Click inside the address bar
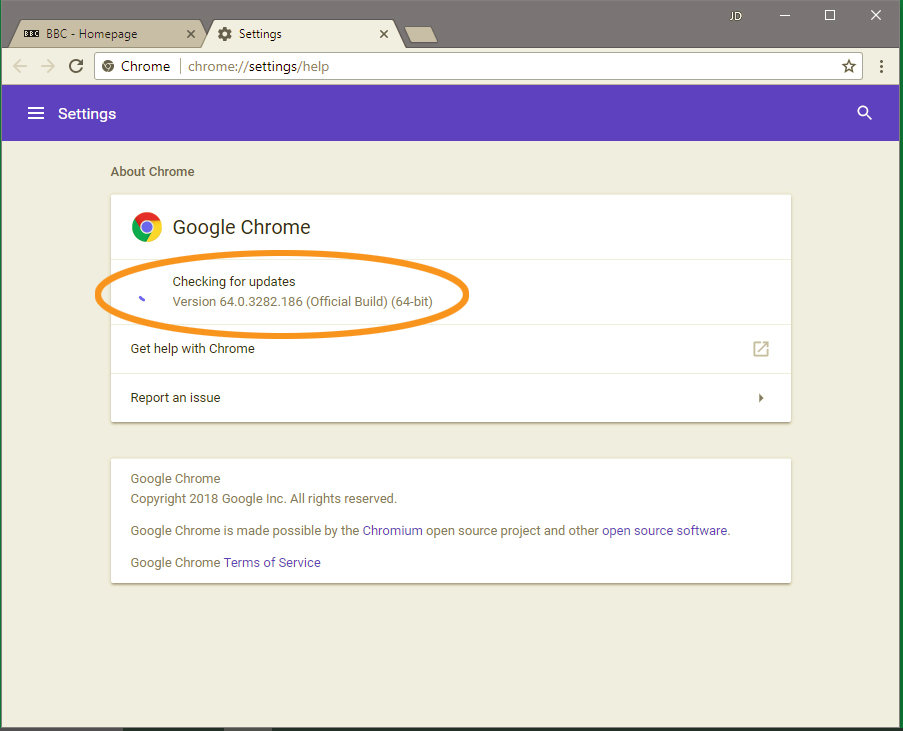The image size is (903, 731). click(400, 66)
